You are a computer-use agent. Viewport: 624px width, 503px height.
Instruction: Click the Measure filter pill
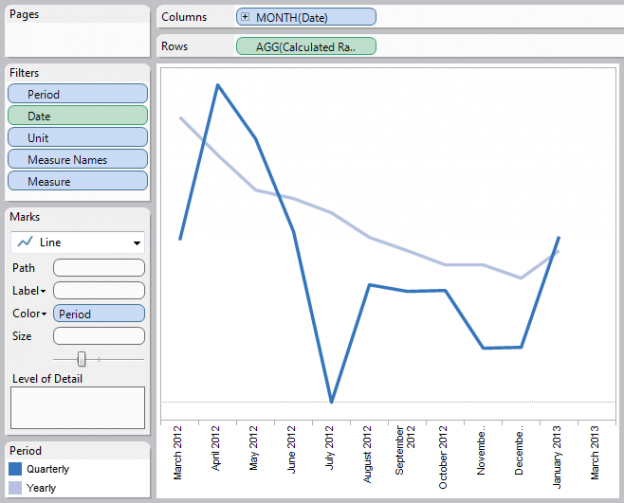point(78,182)
